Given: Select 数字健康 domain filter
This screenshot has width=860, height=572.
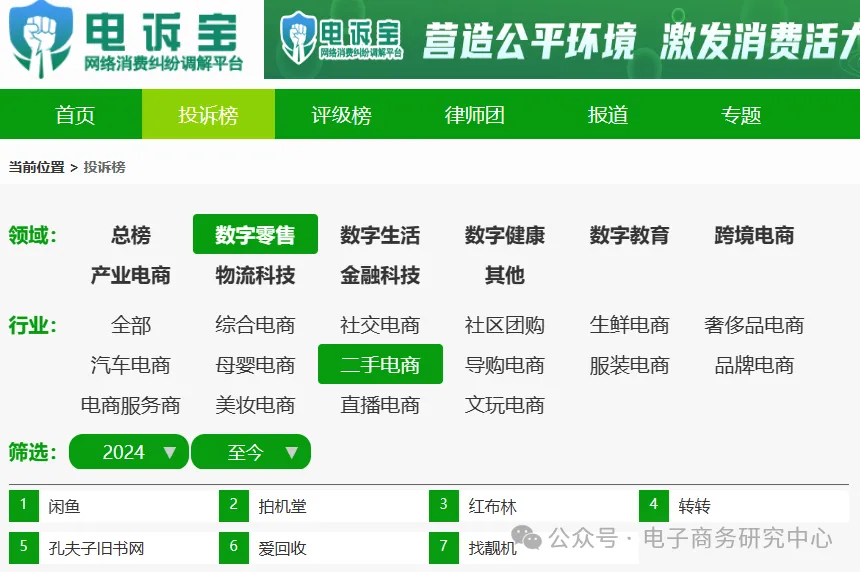Looking at the screenshot, I should coord(505,235).
